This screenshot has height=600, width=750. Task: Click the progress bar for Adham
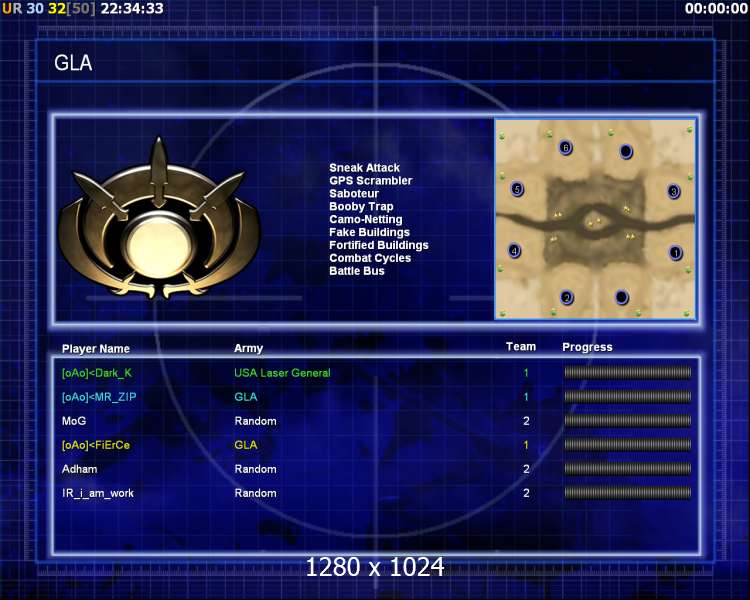[628, 469]
